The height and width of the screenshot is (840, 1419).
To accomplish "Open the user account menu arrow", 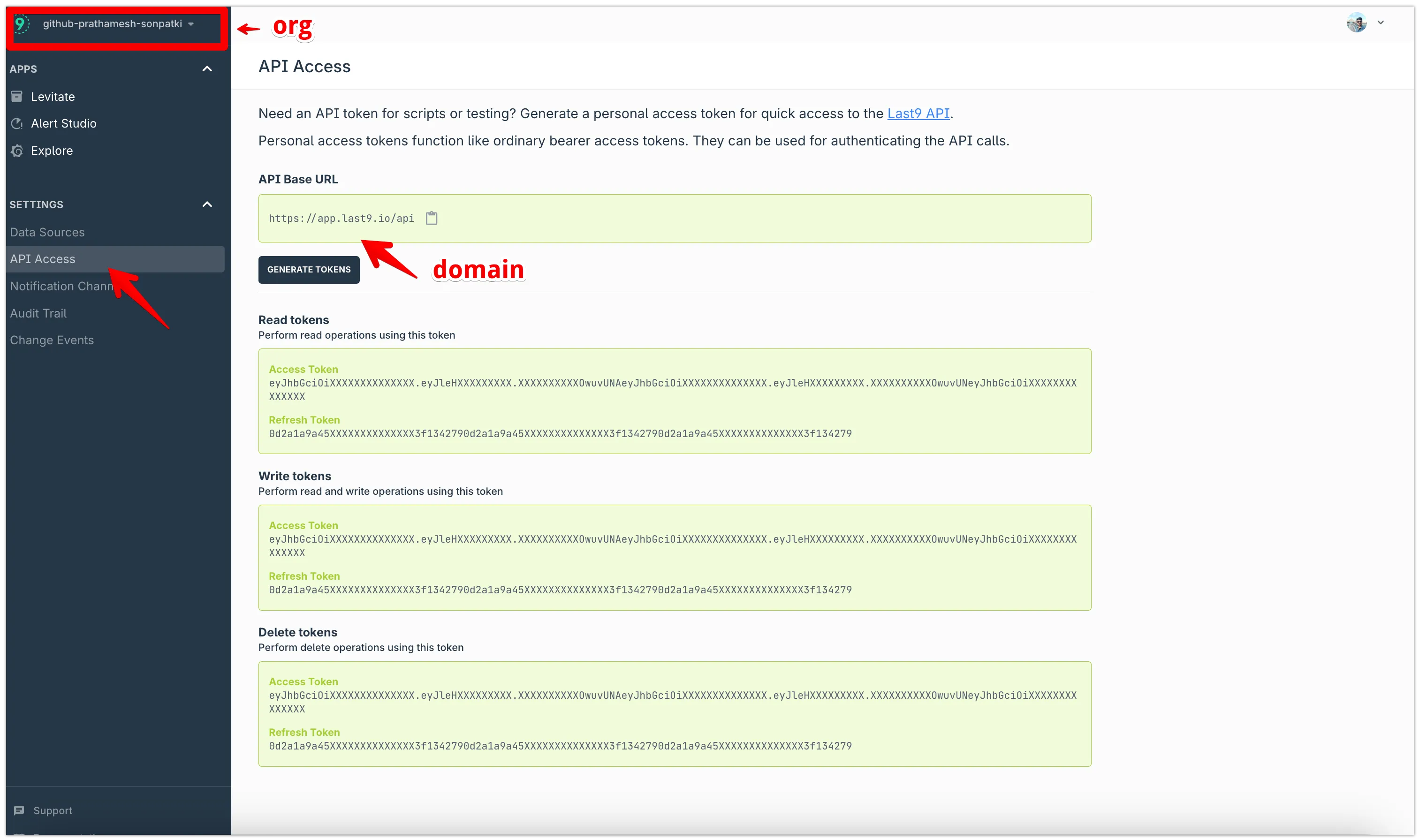I will click(x=1381, y=23).
